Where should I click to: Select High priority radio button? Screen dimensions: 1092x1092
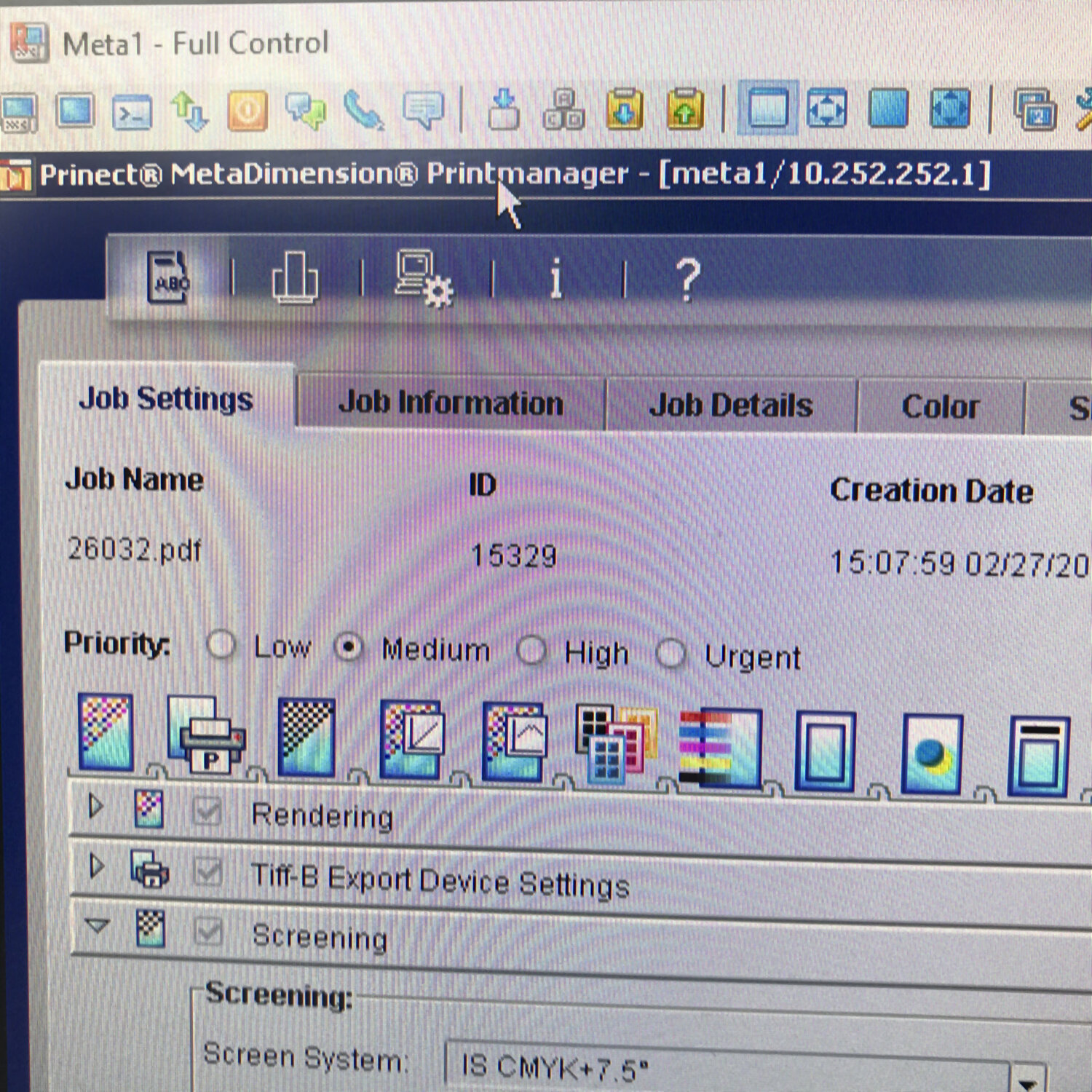tap(531, 650)
